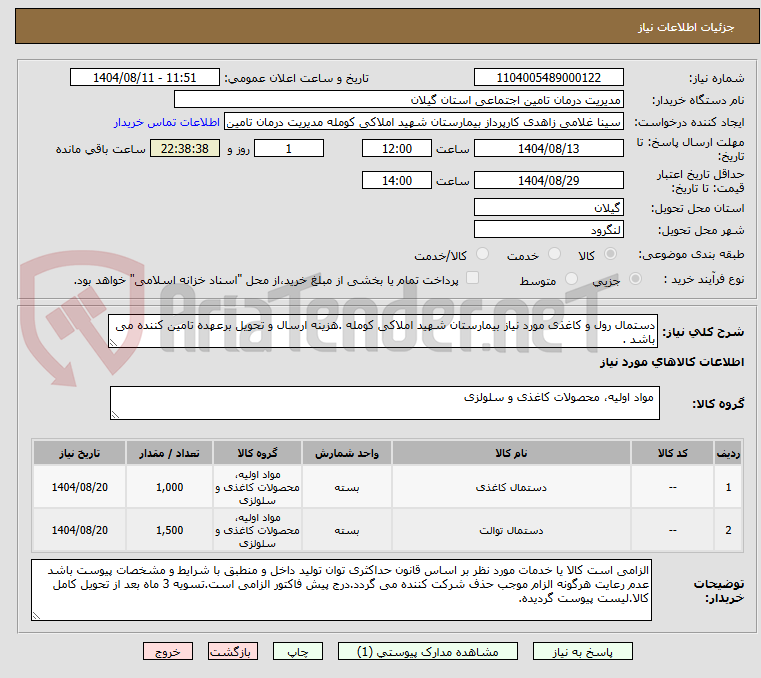Click the تعداد / مقدار column header
The image size is (761, 678).
coord(169,453)
